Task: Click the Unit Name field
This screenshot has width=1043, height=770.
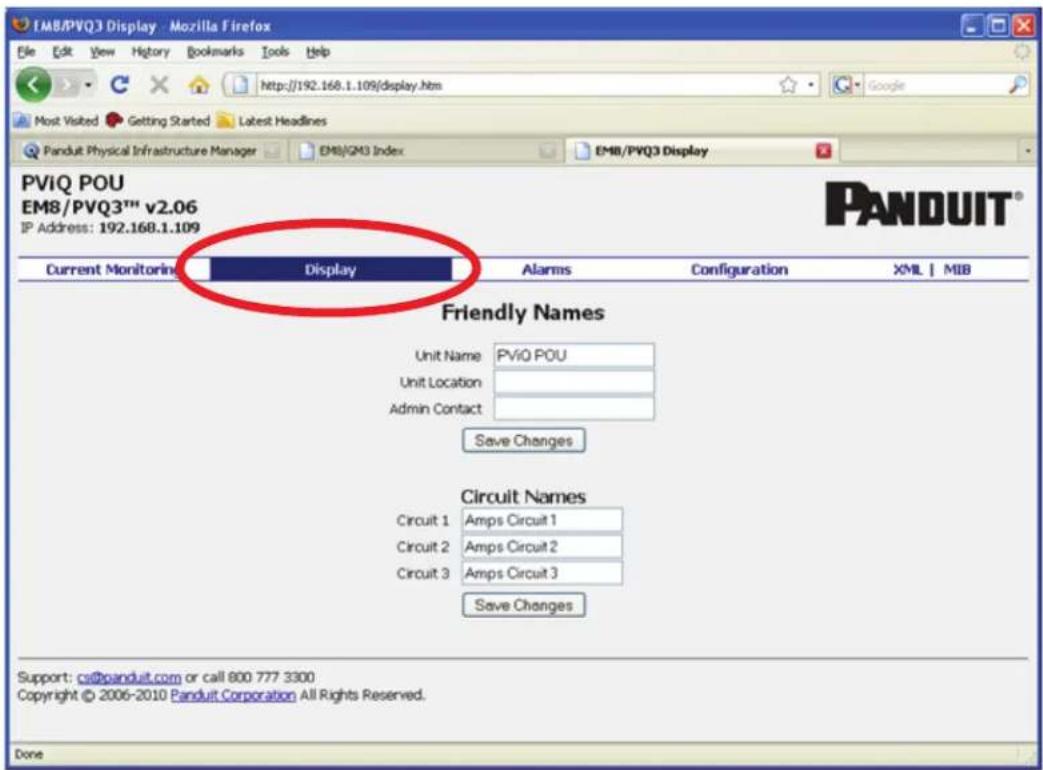Action: pyautogui.click(x=573, y=355)
